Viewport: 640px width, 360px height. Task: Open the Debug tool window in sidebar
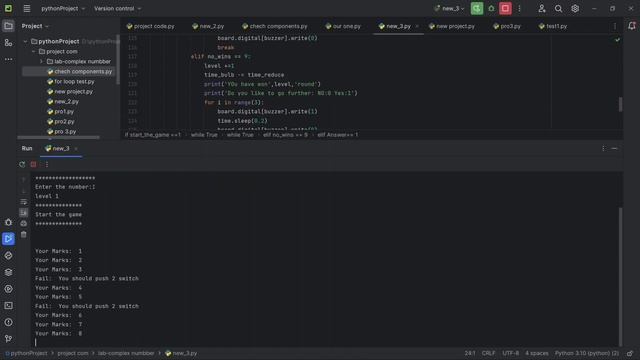8,222
